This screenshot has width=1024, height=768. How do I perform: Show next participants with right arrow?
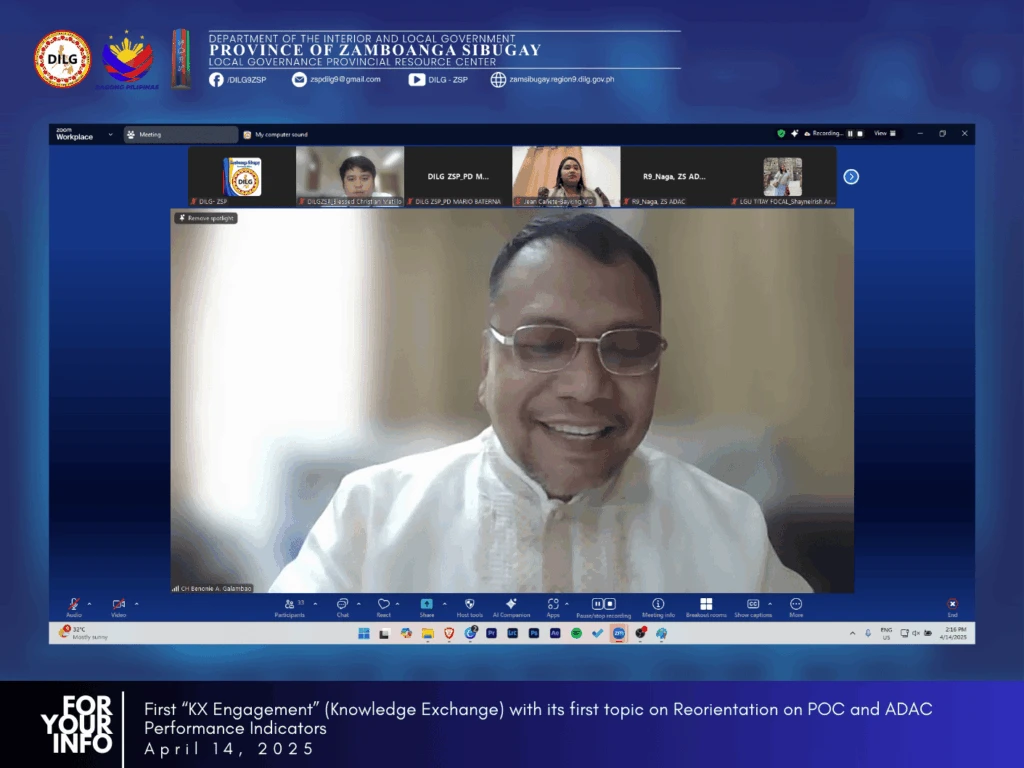[x=851, y=176]
